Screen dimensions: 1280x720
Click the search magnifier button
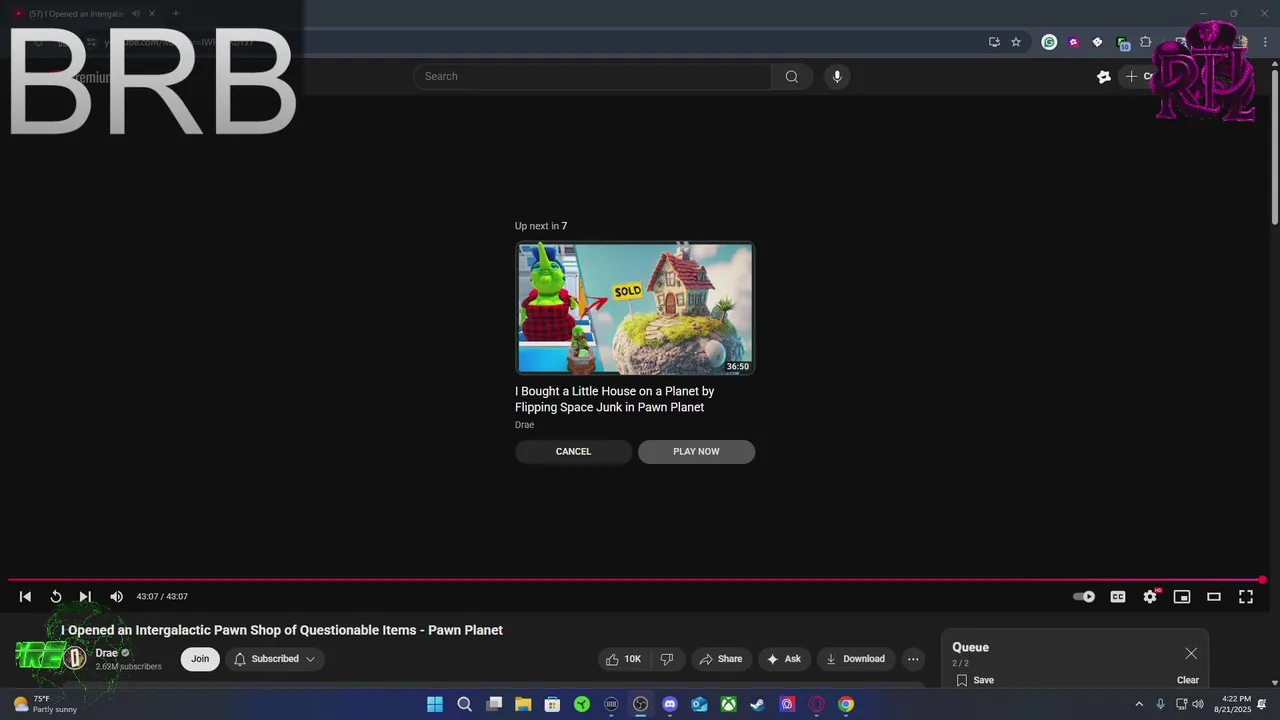pos(792,76)
